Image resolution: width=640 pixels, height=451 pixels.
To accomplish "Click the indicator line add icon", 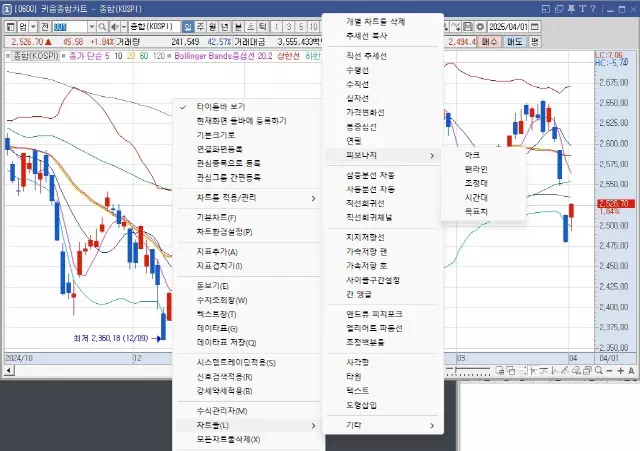I will point(456,27).
